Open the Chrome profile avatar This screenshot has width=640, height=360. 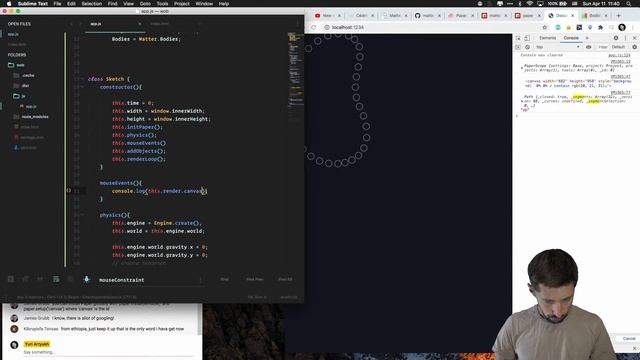point(622,27)
